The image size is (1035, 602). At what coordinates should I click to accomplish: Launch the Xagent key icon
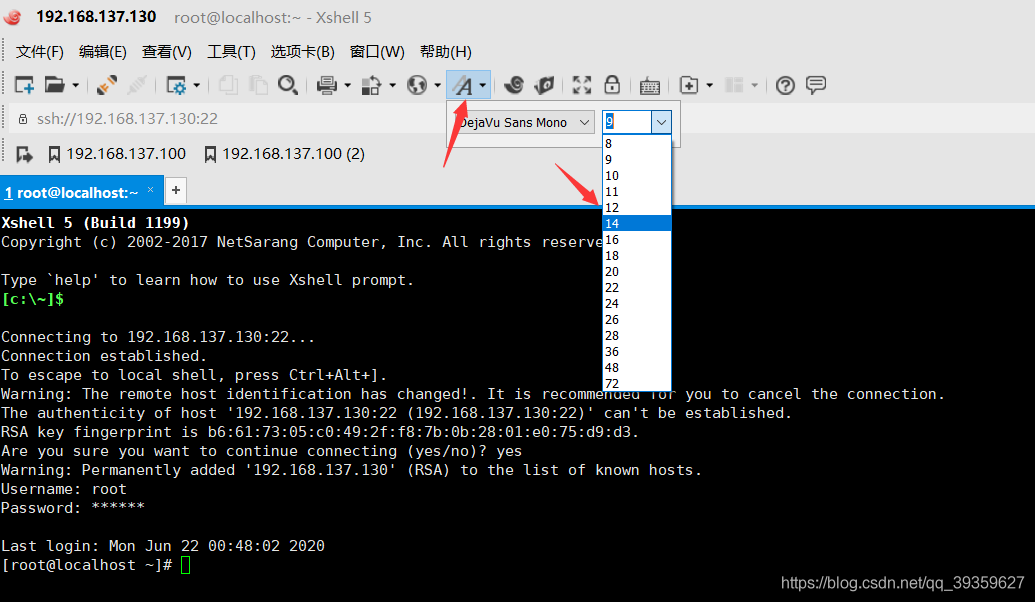click(545, 85)
